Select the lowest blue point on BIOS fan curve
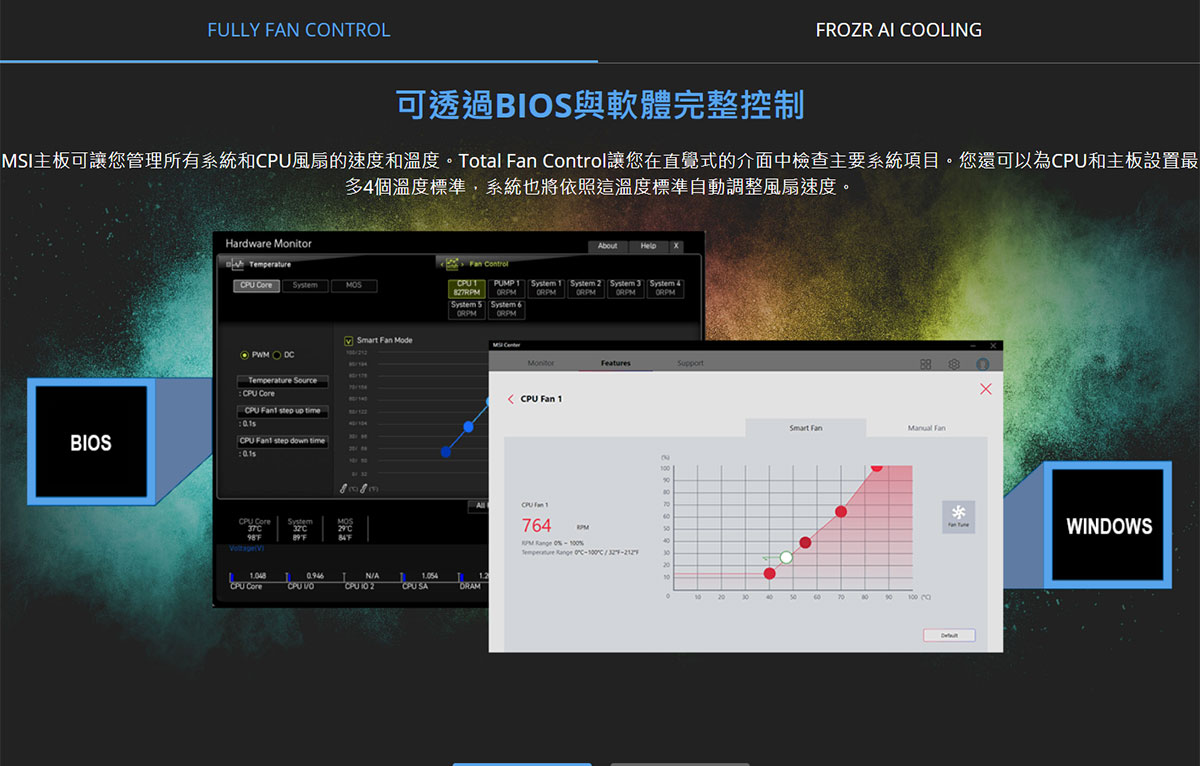Screen dimensions: 1200x766 tap(446, 452)
